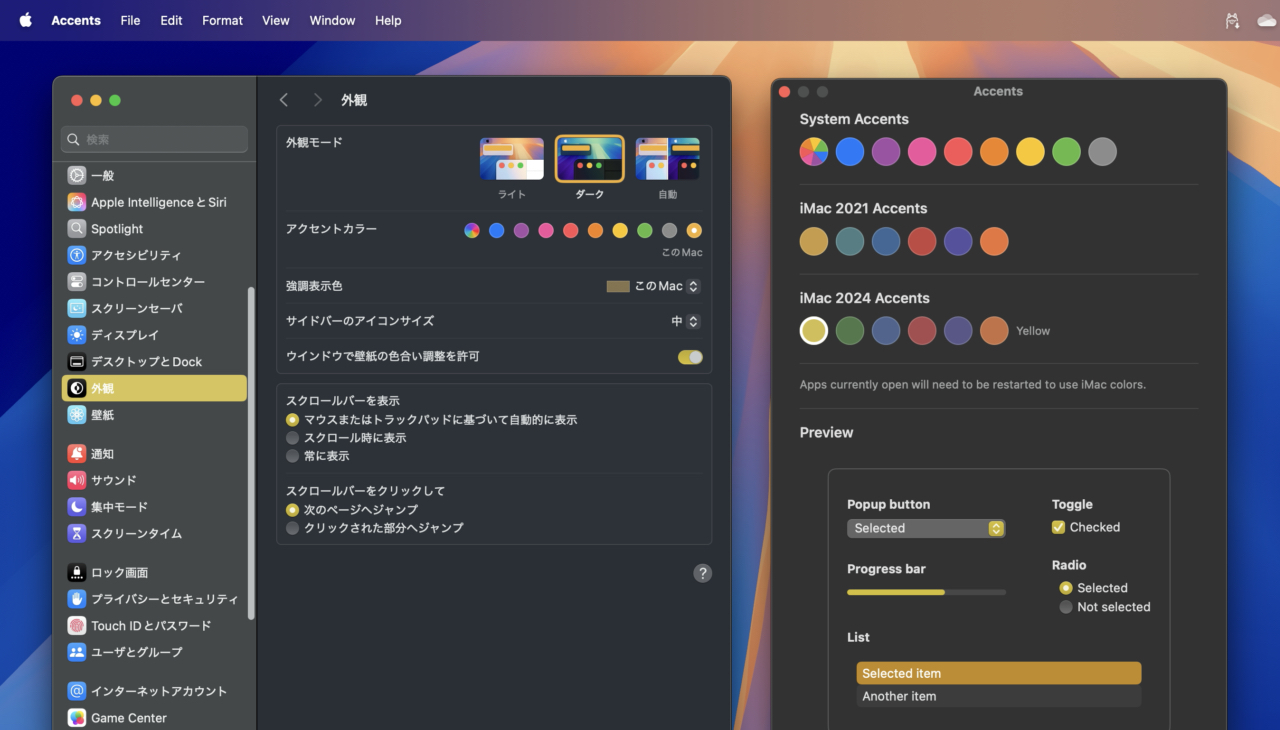Open Apple Intelligence と Siri sidebar icon

tap(77, 202)
